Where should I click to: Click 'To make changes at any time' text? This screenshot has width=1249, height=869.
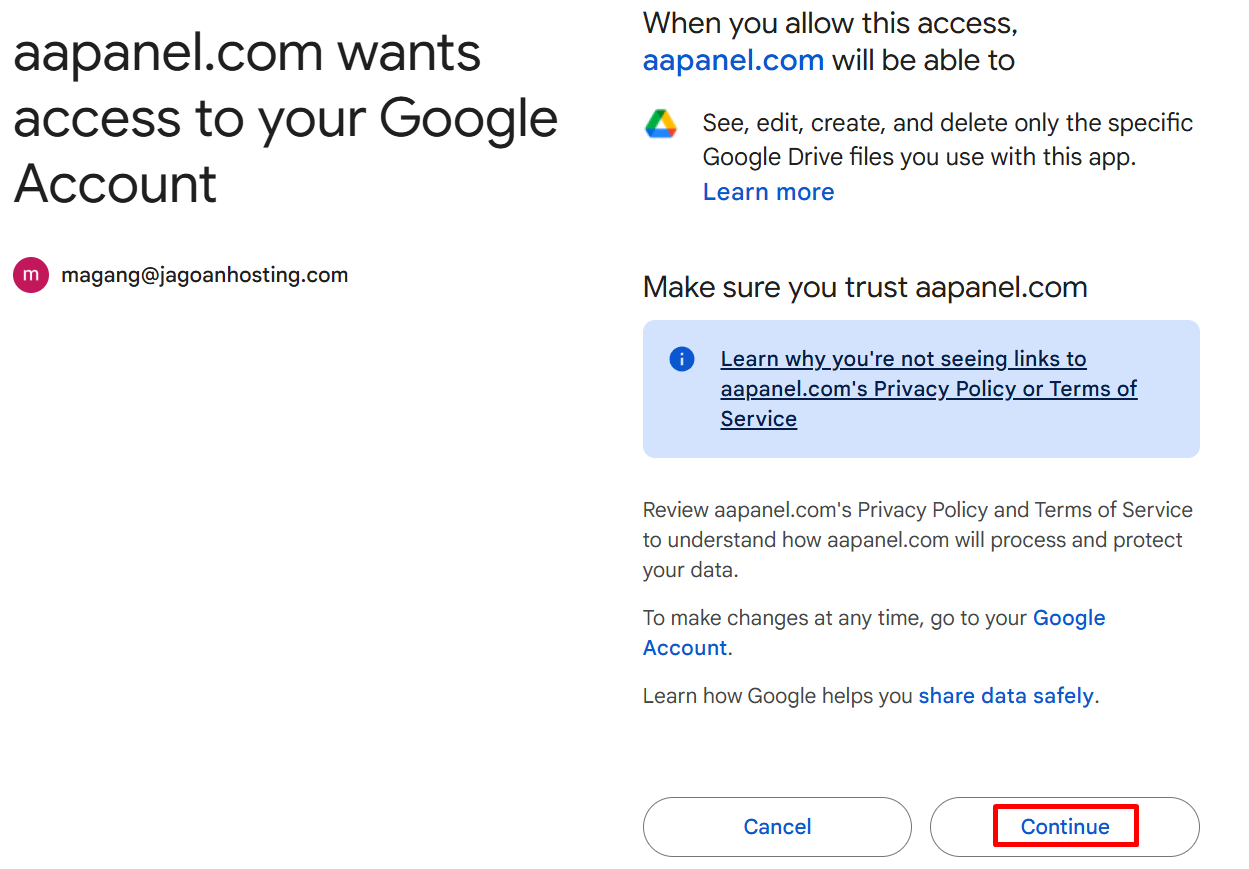(835, 618)
